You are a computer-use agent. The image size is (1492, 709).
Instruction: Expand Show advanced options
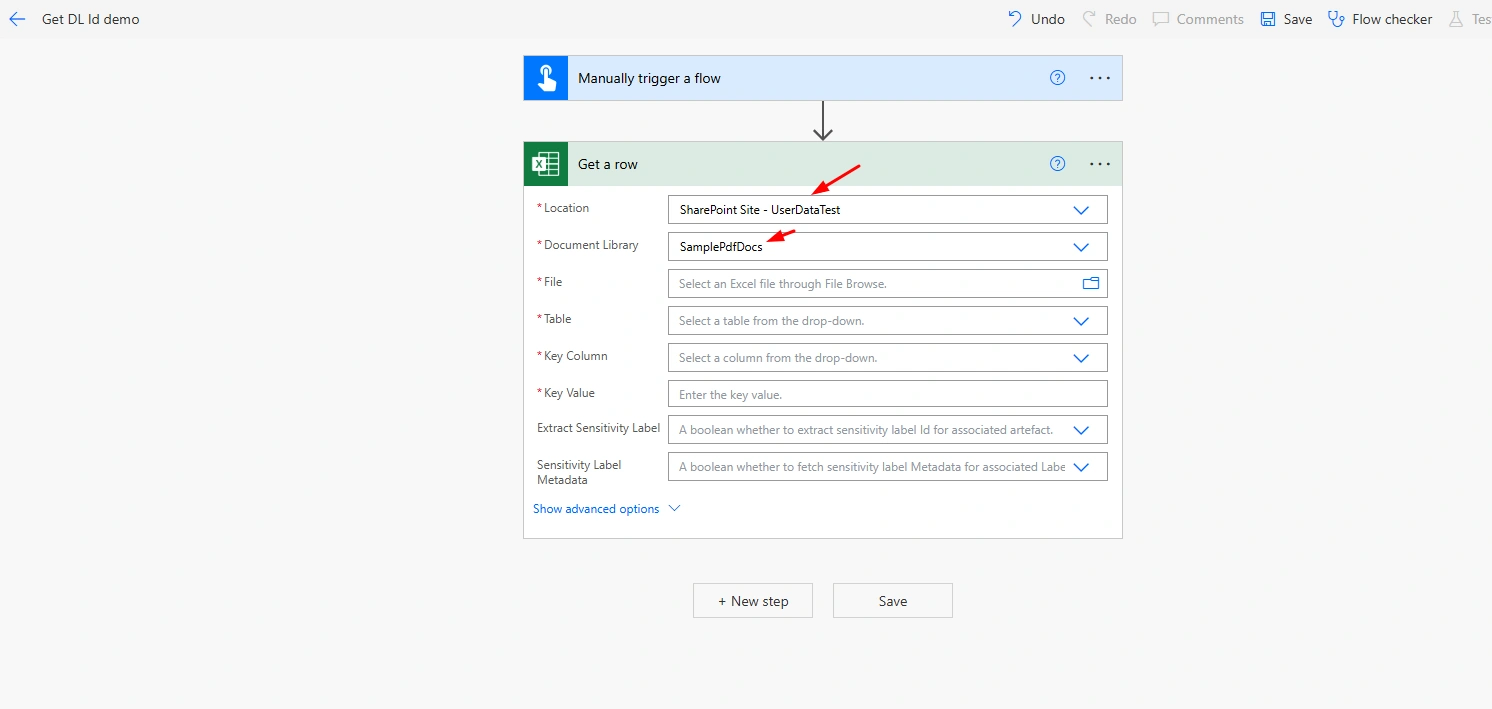(x=606, y=509)
